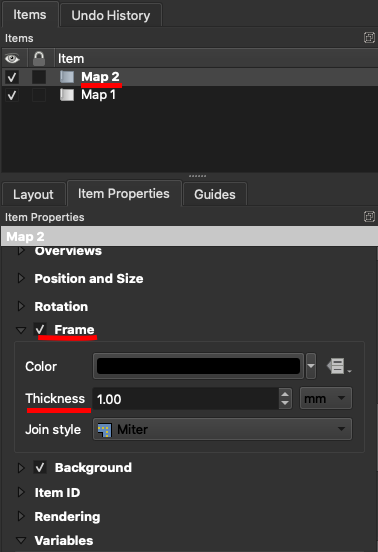Undock the Item Properties panel float icon
The image size is (378, 552).
tap(369, 217)
